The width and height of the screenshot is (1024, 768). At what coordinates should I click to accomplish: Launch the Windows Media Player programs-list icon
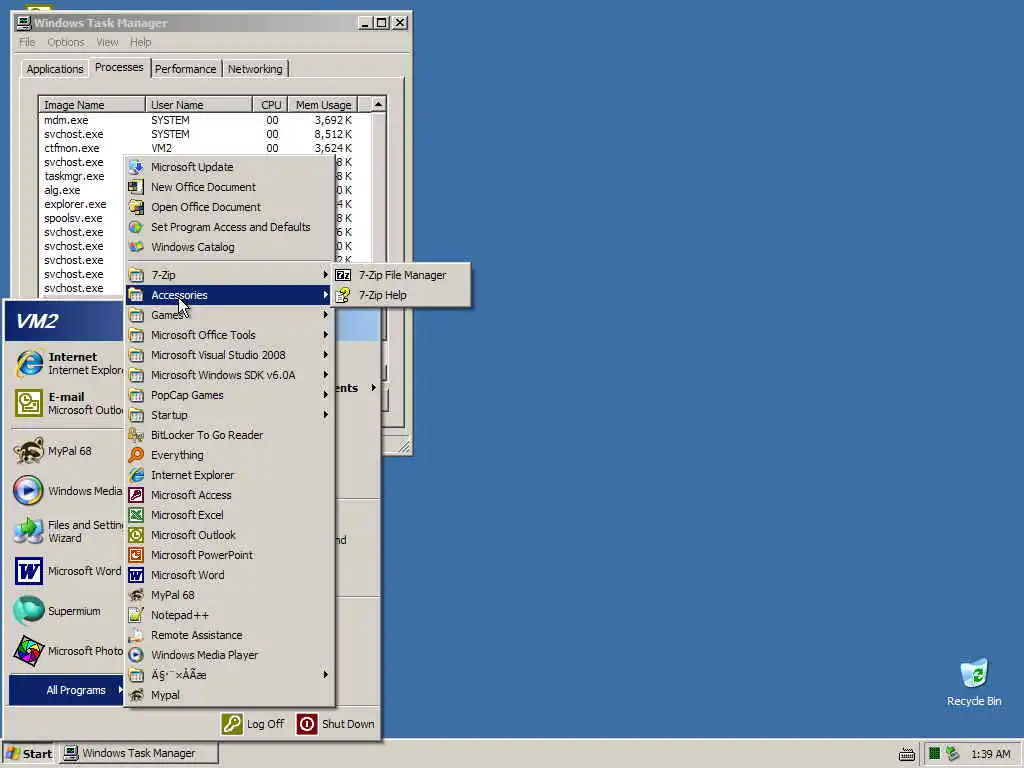pyautogui.click(x=136, y=655)
